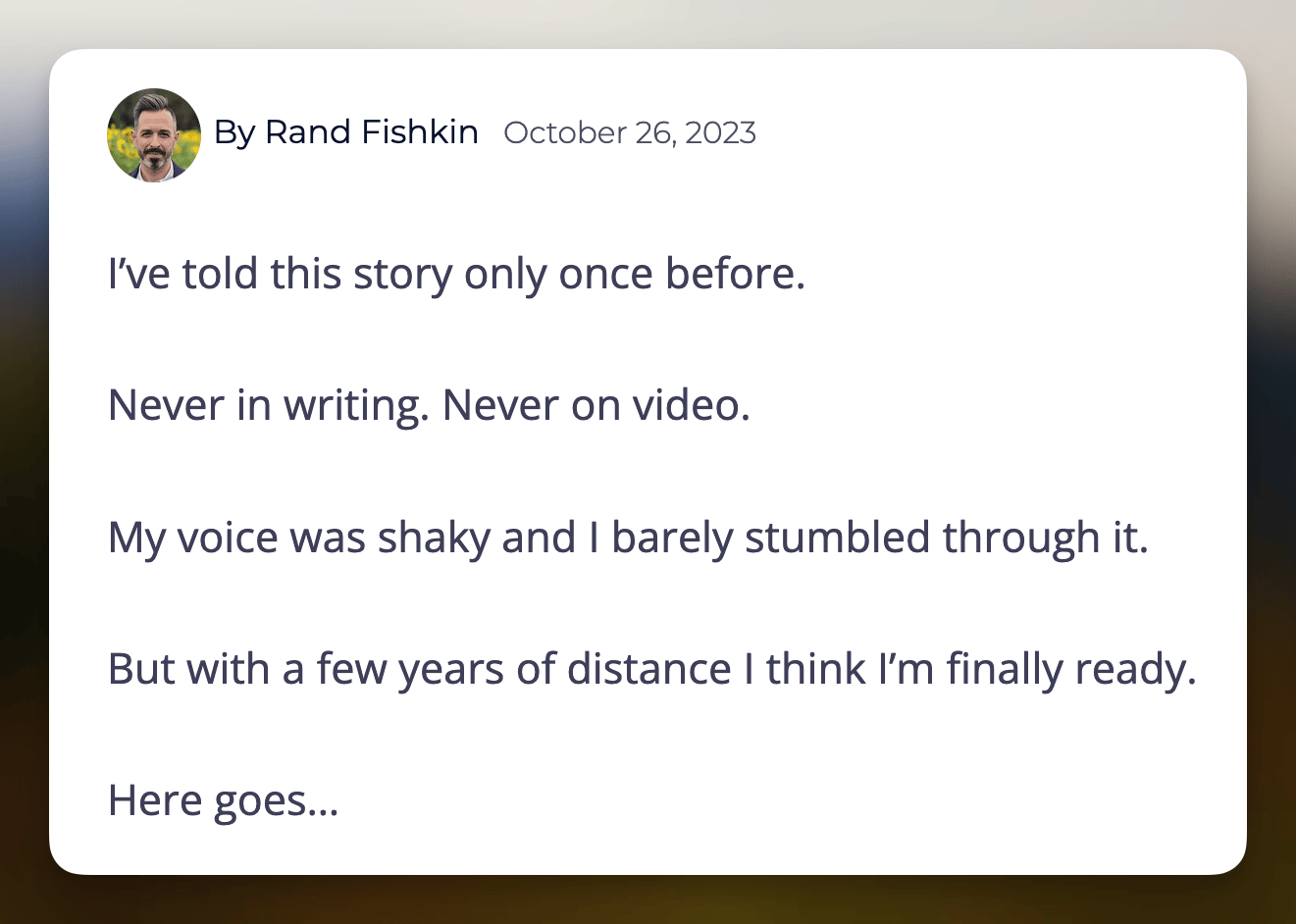Click Rand Fishkin's round avatar photo
Image resolution: width=1296 pixels, height=924 pixels.
(x=154, y=135)
